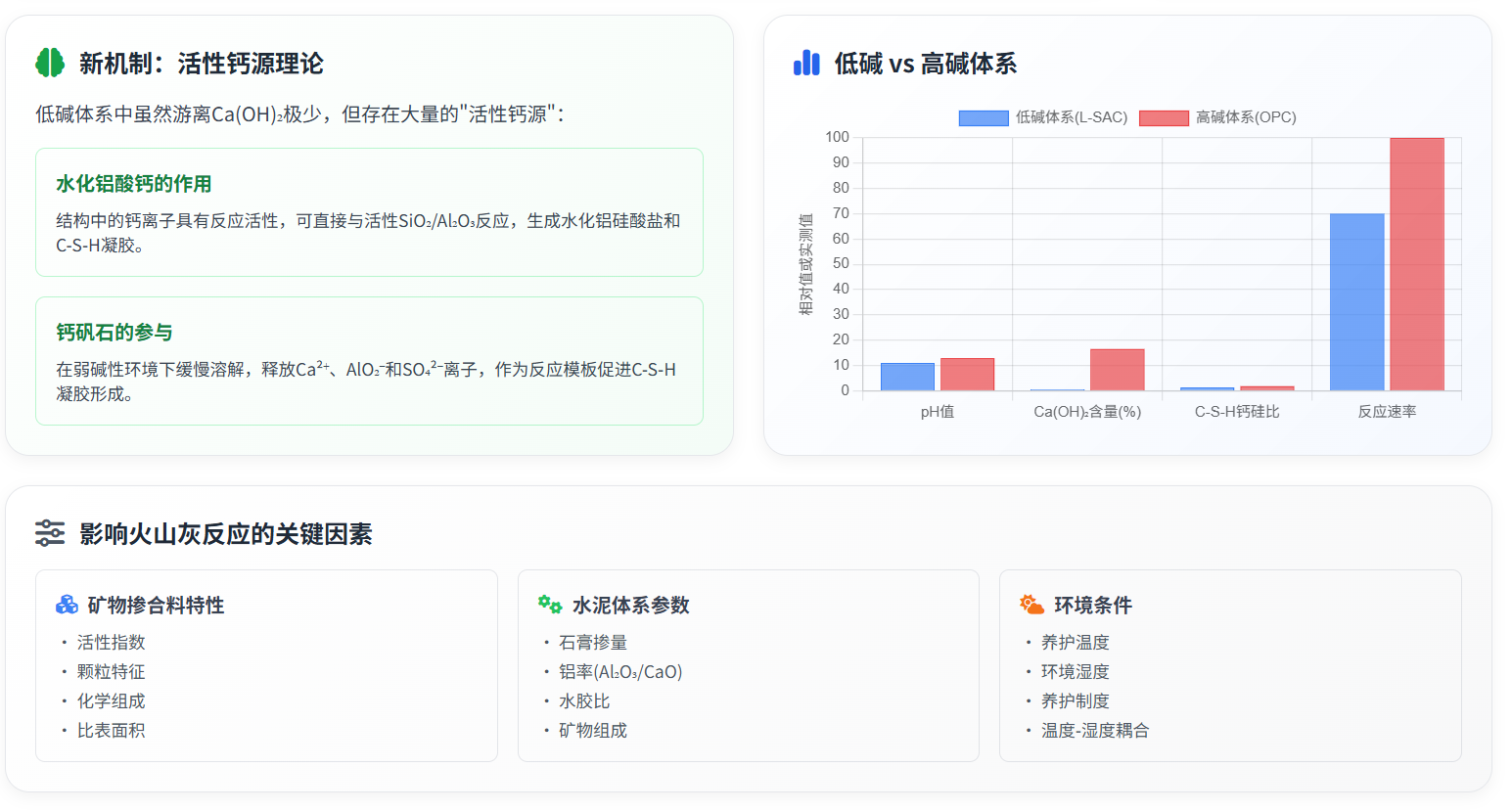Click the red legend color swatch

point(1164,118)
